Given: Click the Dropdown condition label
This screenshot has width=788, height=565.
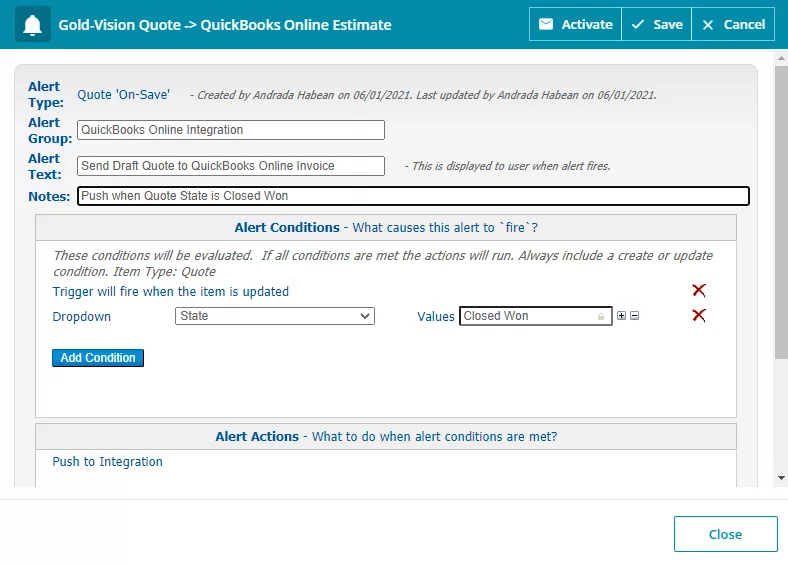Looking at the screenshot, I should tap(81, 317).
